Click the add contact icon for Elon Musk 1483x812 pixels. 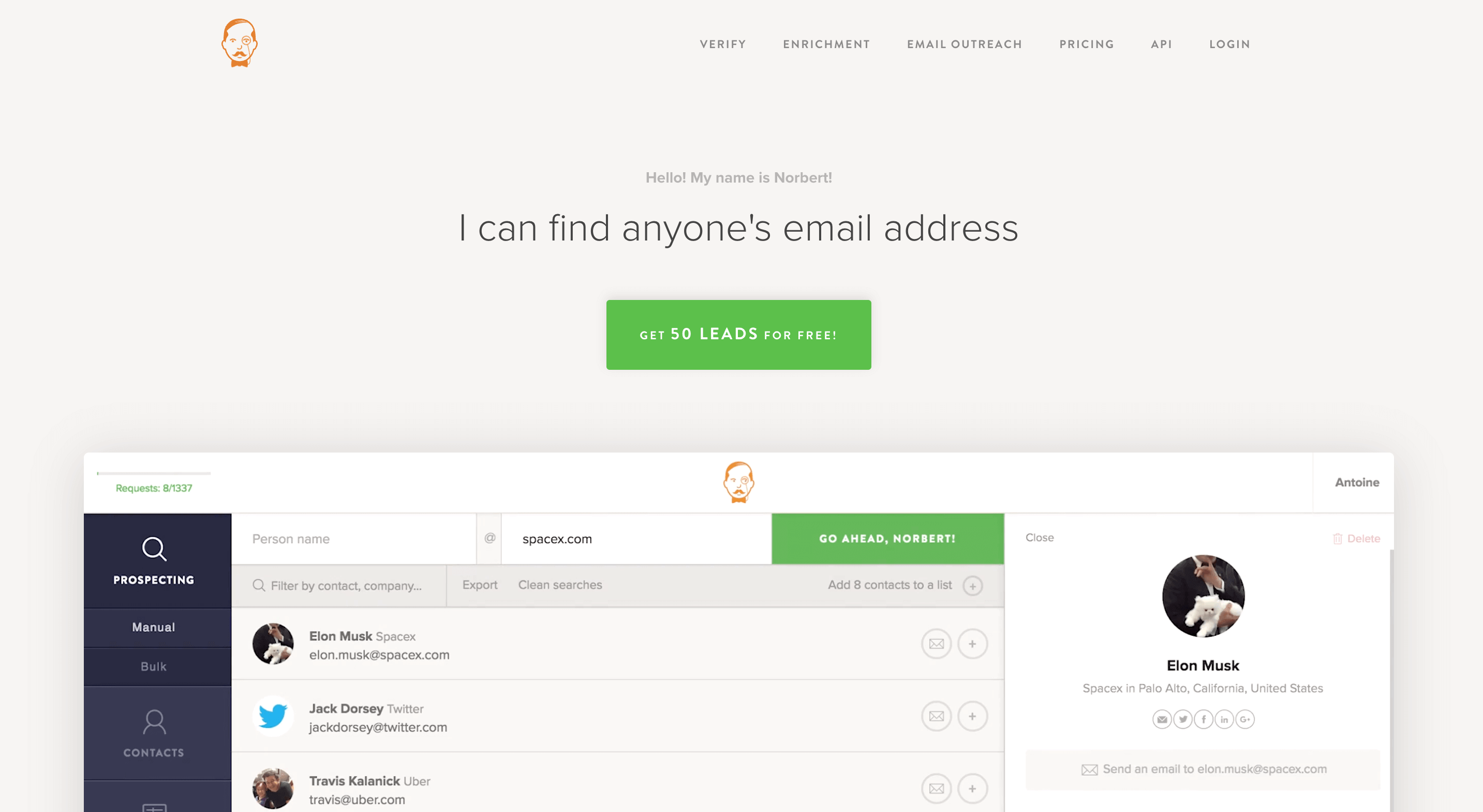tap(971, 644)
